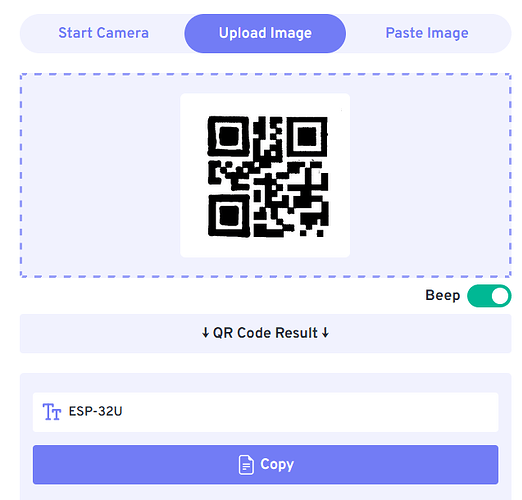
Task: Select the ESP-32U result text
Action: (x=95, y=411)
